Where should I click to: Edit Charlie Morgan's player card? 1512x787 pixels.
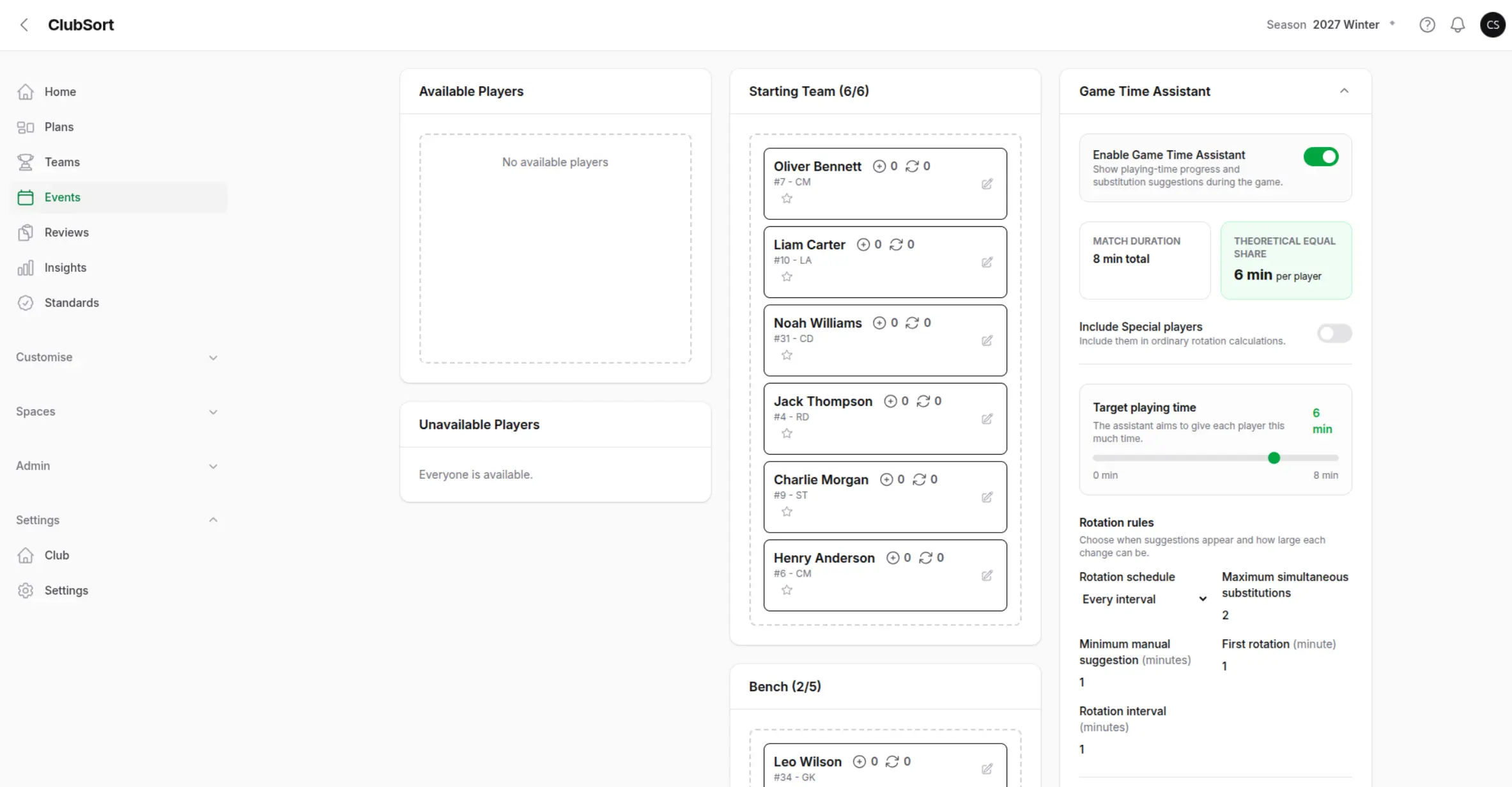(x=987, y=497)
